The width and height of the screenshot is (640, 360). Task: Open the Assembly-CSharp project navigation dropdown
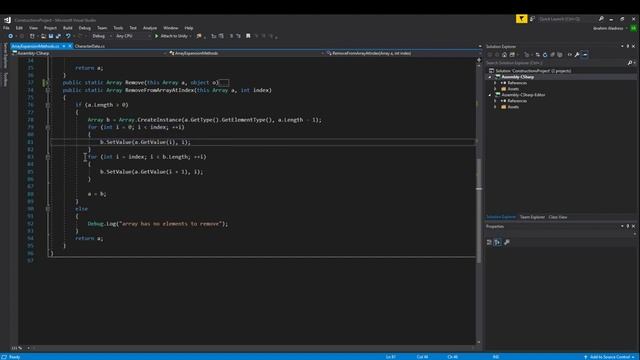[x=89, y=53]
